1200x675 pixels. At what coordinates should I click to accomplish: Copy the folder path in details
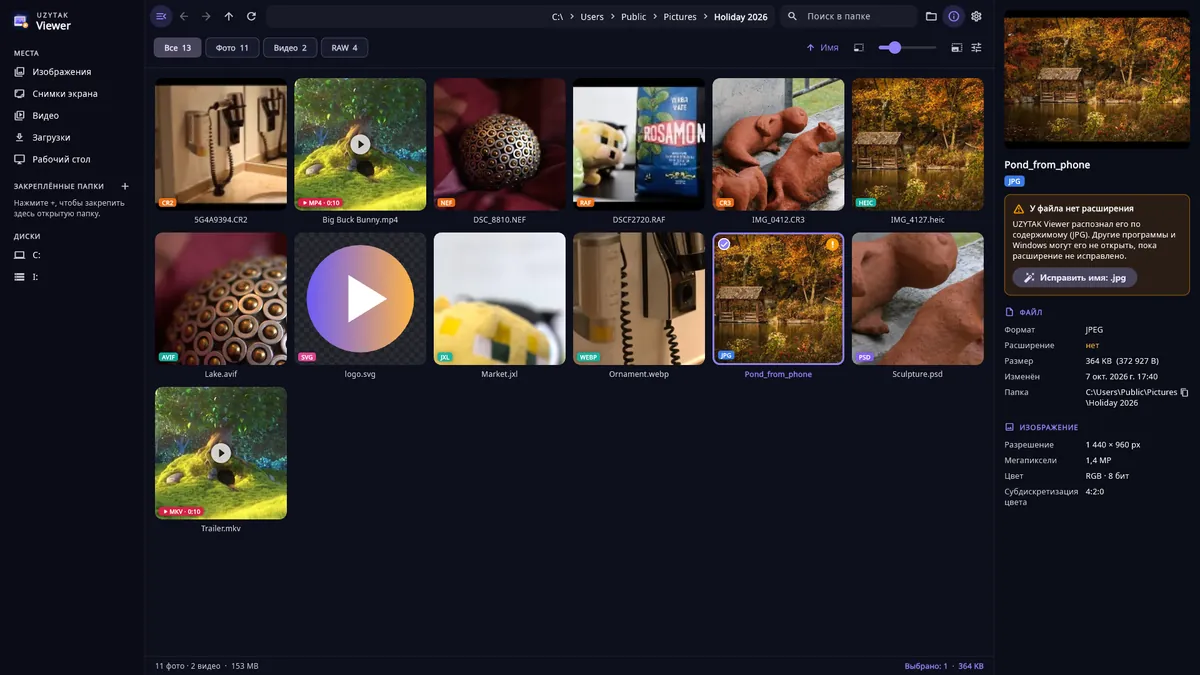(x=1184, y=392)
